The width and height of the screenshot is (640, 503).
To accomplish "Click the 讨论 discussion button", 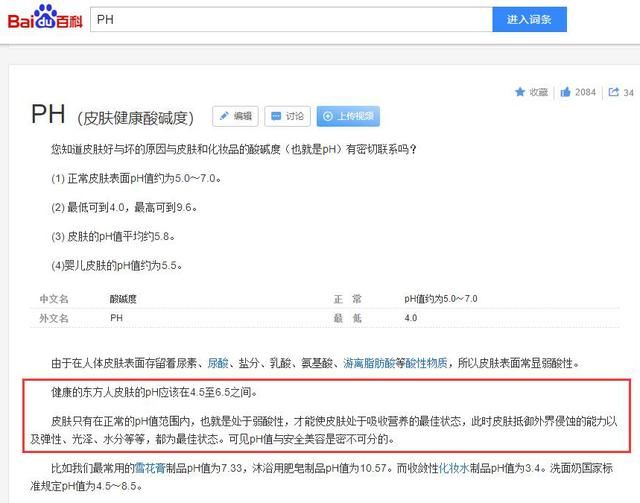I will coord(287,116).
